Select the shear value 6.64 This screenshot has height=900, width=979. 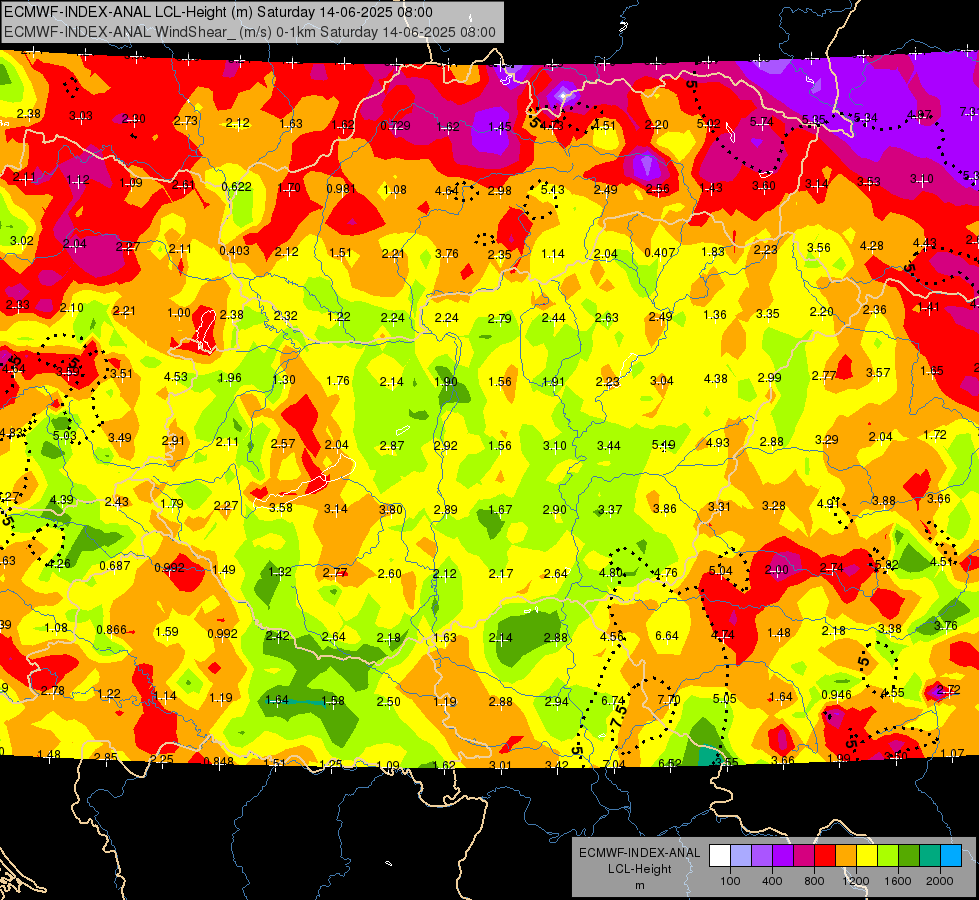click(x=667, y=635)
